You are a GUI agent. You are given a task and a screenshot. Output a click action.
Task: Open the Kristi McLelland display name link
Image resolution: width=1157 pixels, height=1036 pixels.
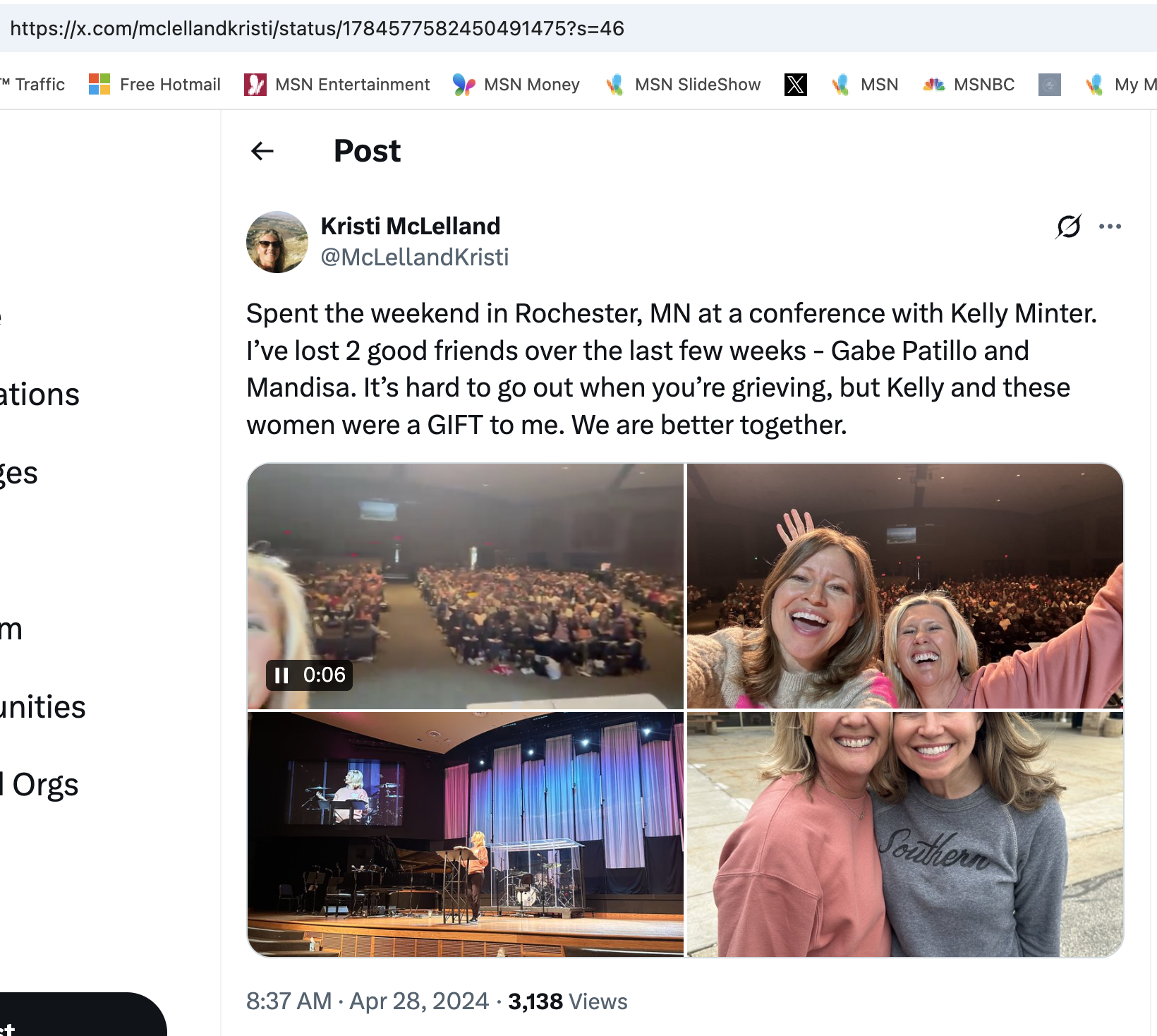[x=410, y=226]
